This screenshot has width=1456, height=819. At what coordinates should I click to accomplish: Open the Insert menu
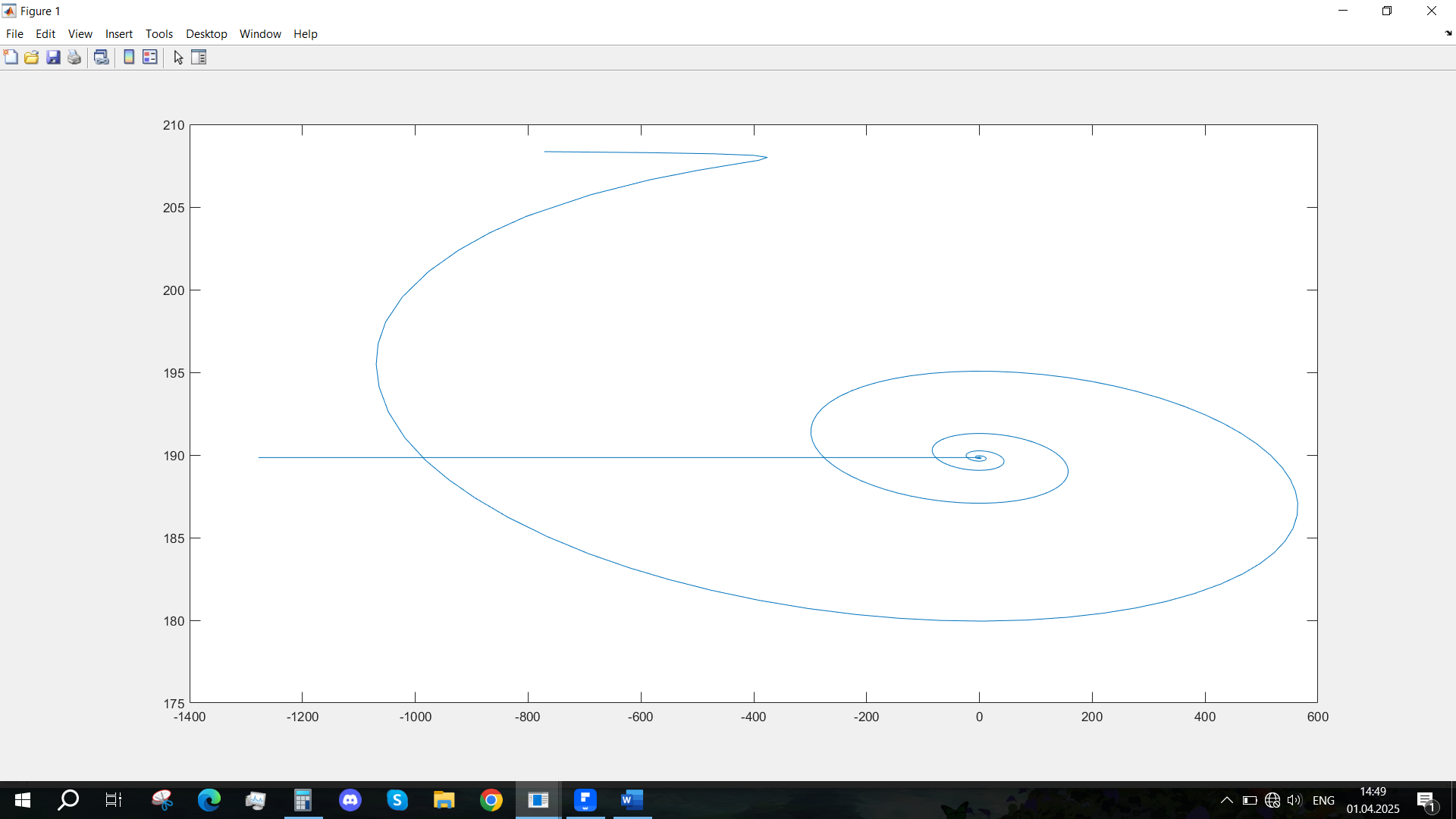click(x=119, y=33)
